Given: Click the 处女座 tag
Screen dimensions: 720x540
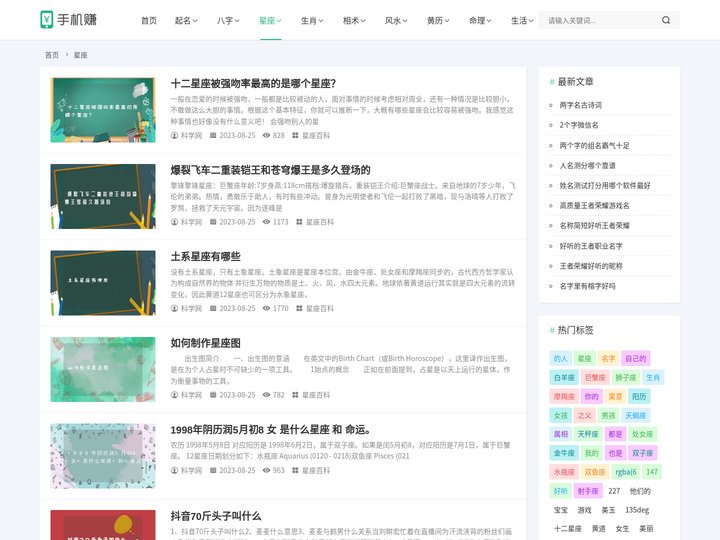Looking at the screenshot, I should click(x=642, y=434).
